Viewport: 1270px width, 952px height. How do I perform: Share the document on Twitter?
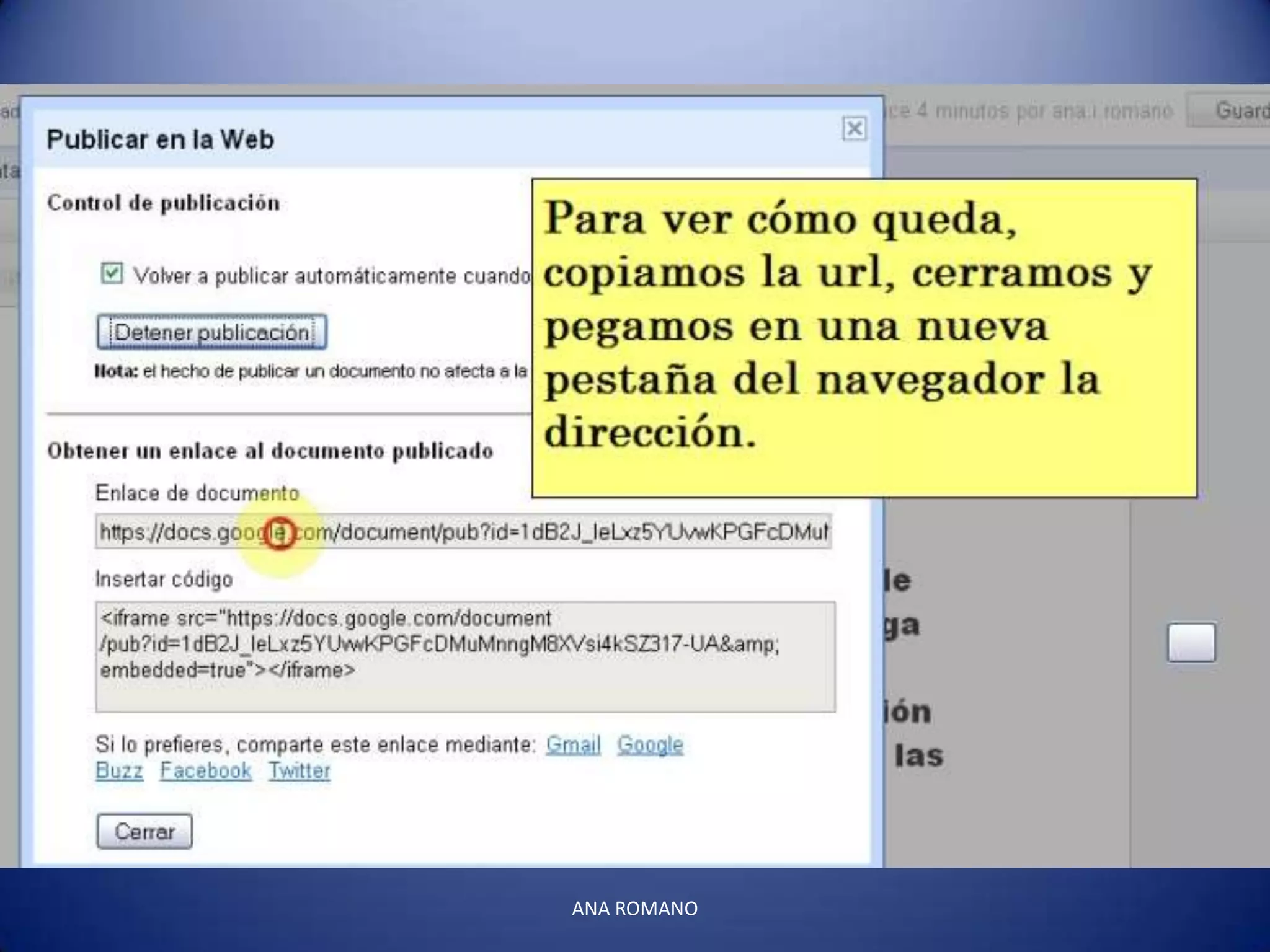[x=300, y=771]
